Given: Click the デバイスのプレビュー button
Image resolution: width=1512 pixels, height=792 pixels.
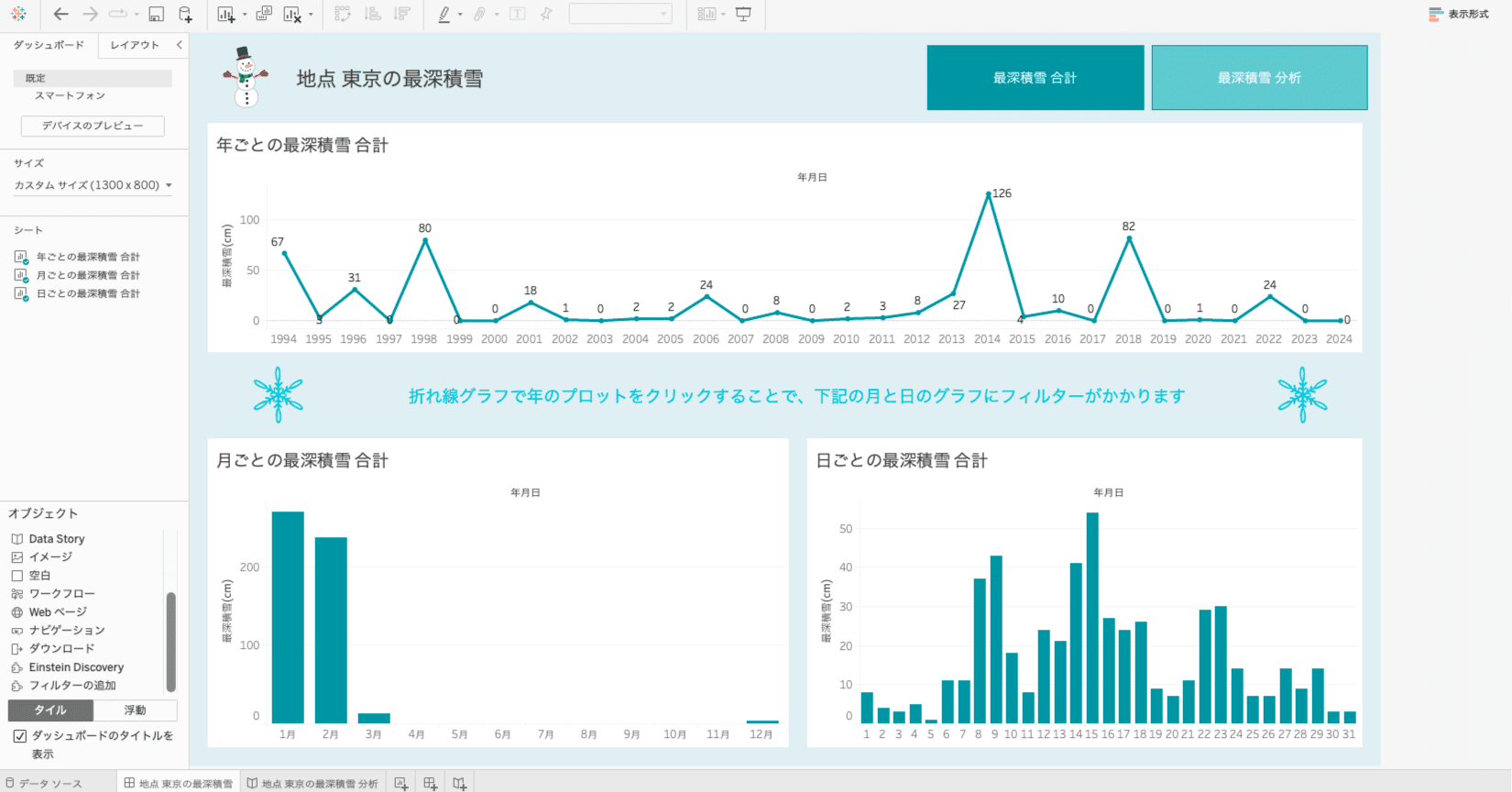Looking at the screenshot, I should tap(93, 126).
